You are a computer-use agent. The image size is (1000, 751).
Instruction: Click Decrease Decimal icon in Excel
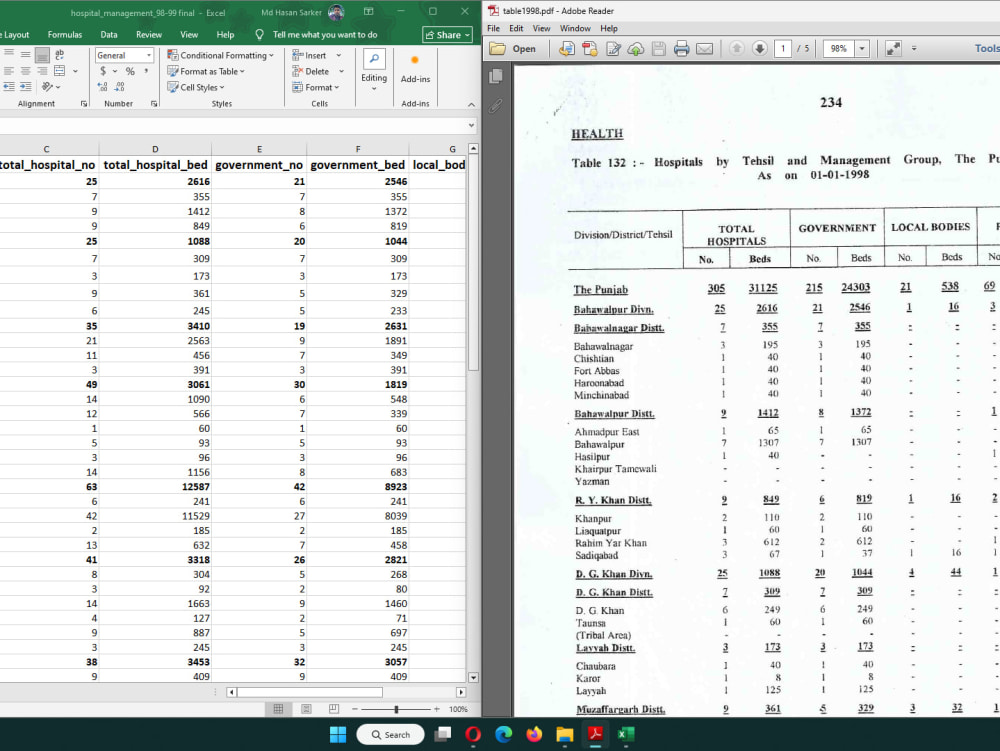click(x=119, y=87)
